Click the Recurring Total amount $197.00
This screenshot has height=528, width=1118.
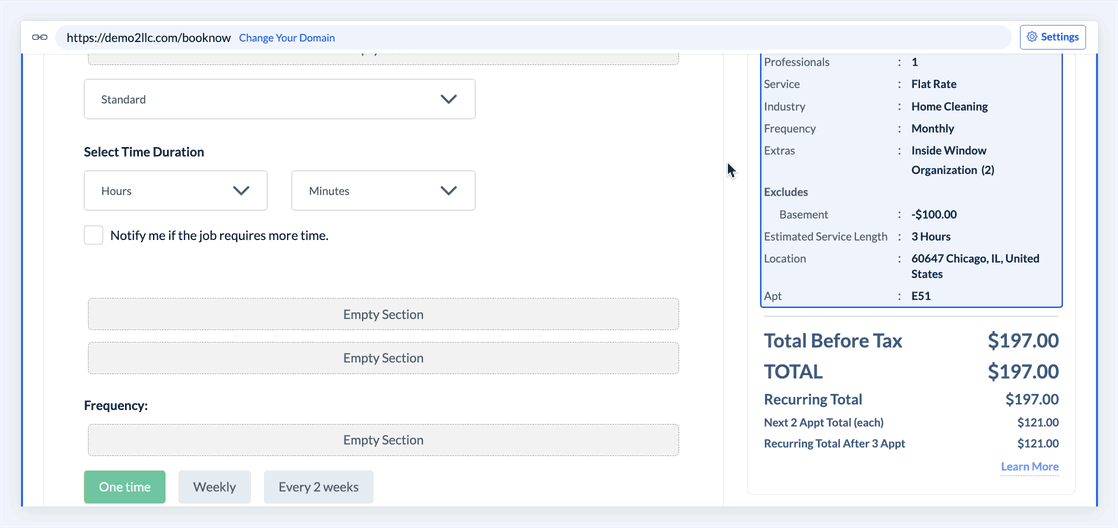(1032, 400)
